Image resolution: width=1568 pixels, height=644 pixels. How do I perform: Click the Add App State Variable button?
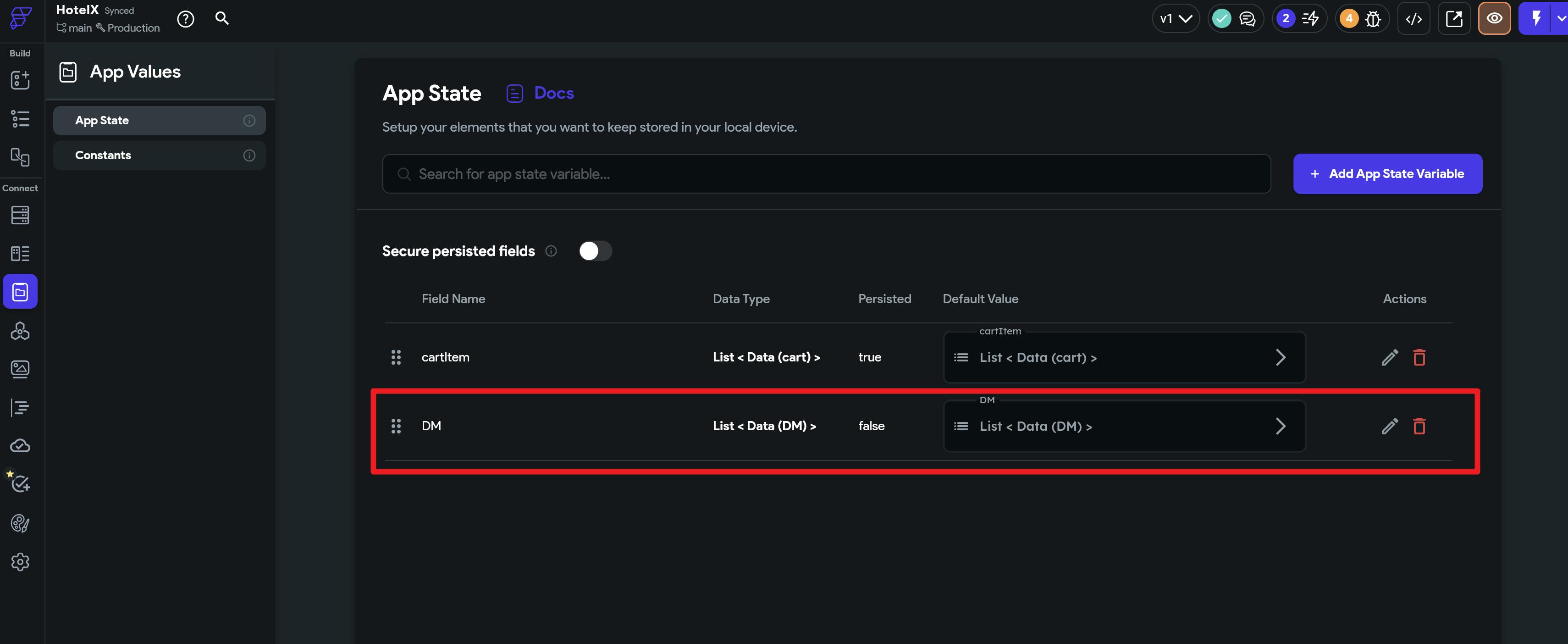pyautogui.click(x=1387, y=173)
